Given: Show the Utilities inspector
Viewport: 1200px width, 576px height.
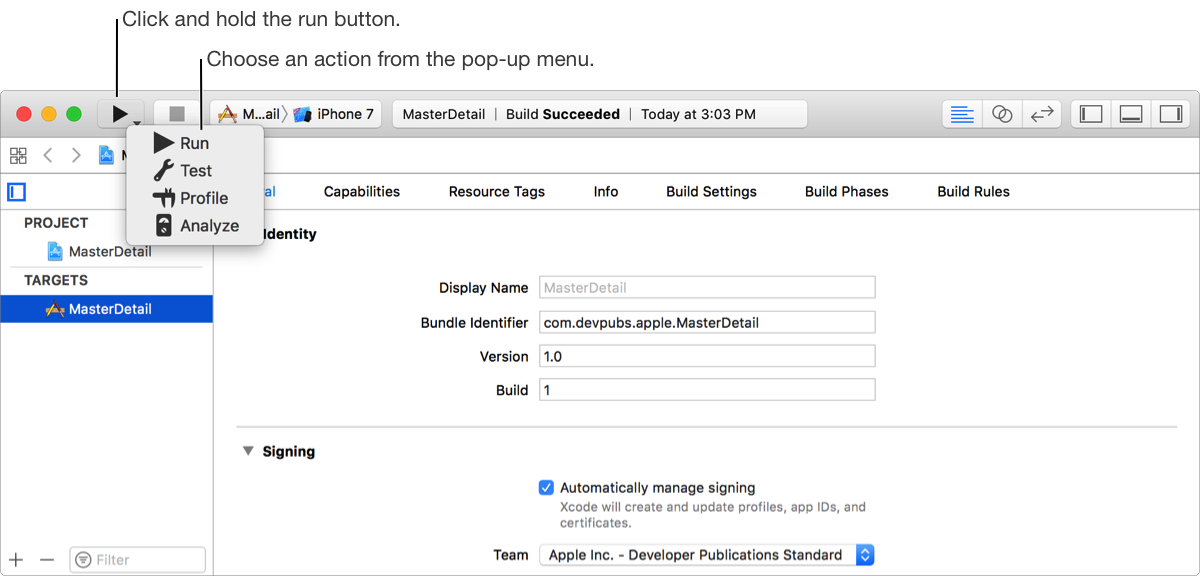Looking at the screenshot, I should tap(1170, 113).
